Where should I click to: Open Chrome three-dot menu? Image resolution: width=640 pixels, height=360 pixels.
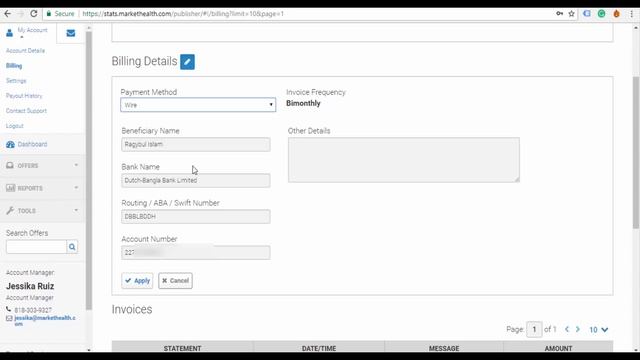(631, 13)
